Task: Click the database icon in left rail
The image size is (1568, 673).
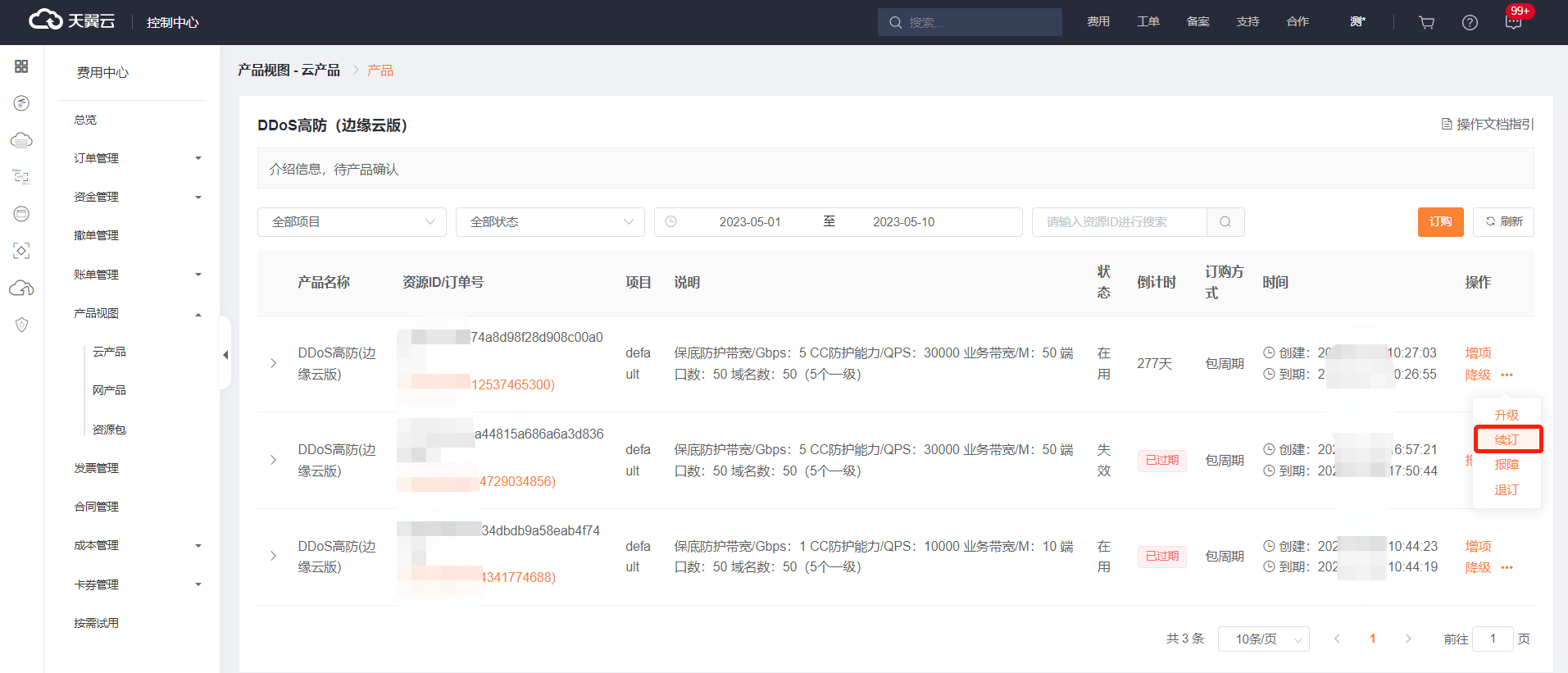Action: (x=22, y=214)
